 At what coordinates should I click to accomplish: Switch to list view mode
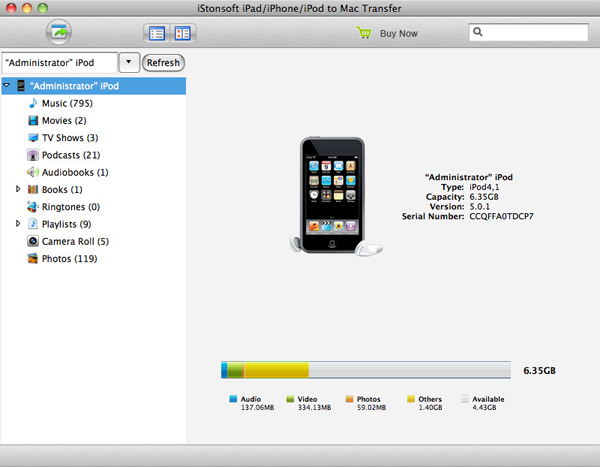coord(156,33)
